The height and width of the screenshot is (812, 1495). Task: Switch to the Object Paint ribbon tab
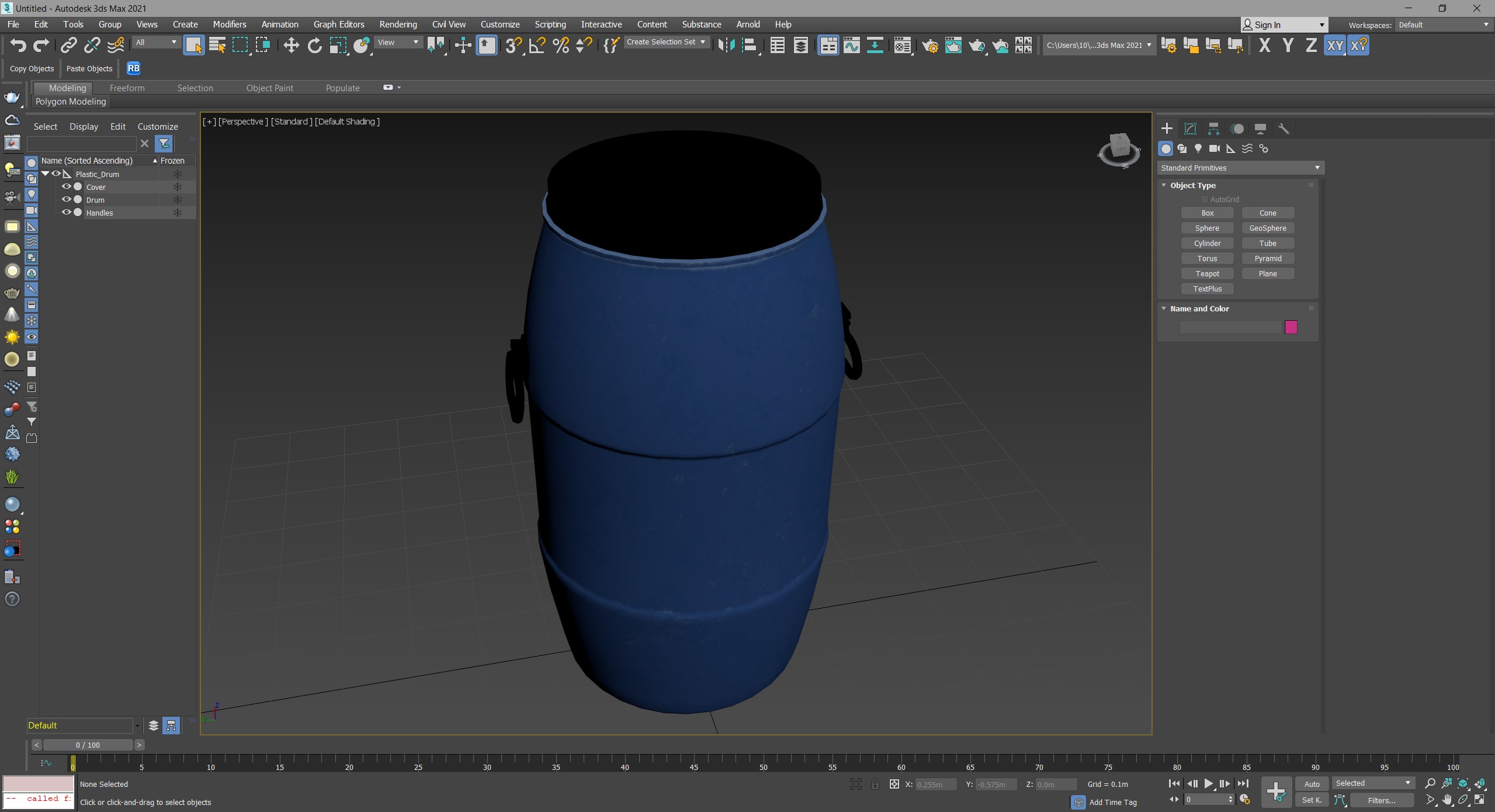[270, 88]
